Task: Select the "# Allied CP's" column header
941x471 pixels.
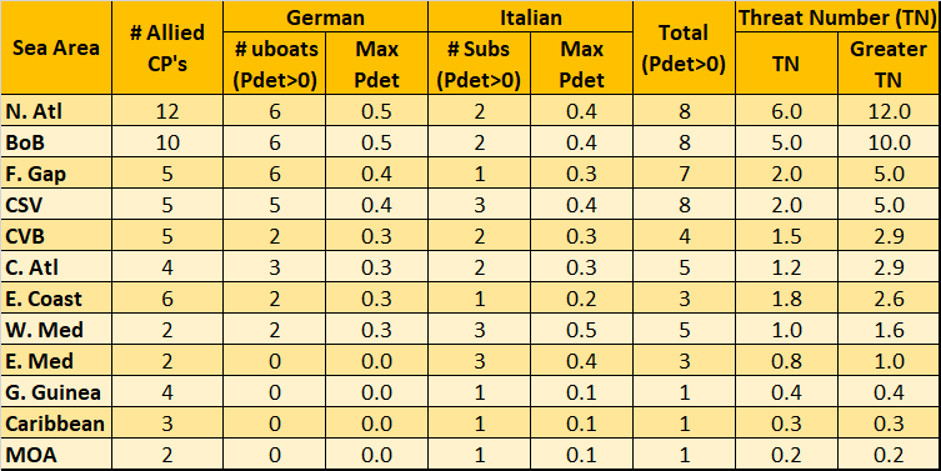Action: click(x=168, y=47)
